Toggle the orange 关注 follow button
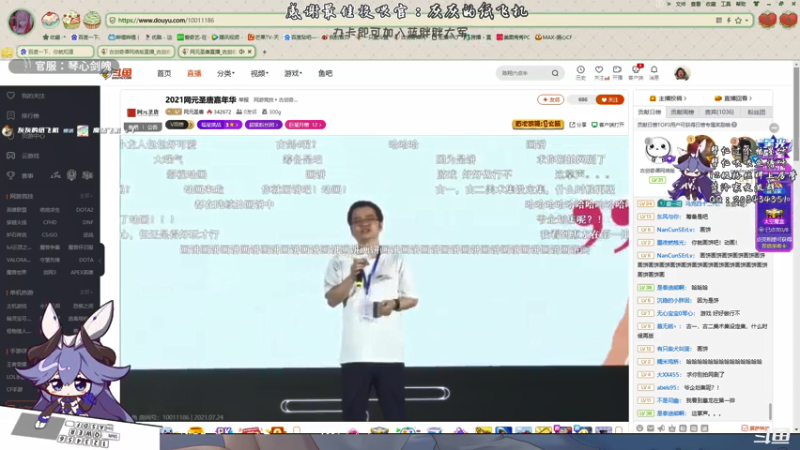800x450 pixels. click(610, 99)
